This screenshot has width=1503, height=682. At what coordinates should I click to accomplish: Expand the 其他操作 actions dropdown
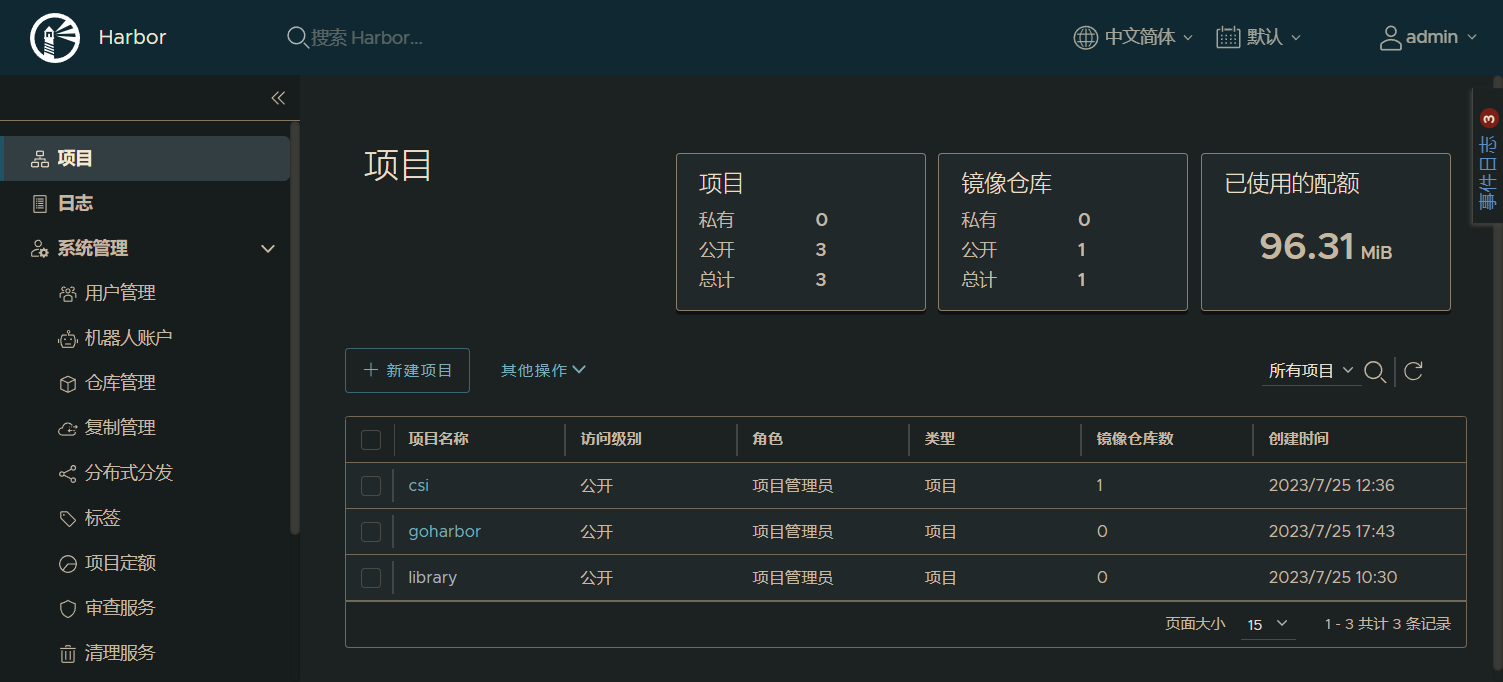click(543, 371)
